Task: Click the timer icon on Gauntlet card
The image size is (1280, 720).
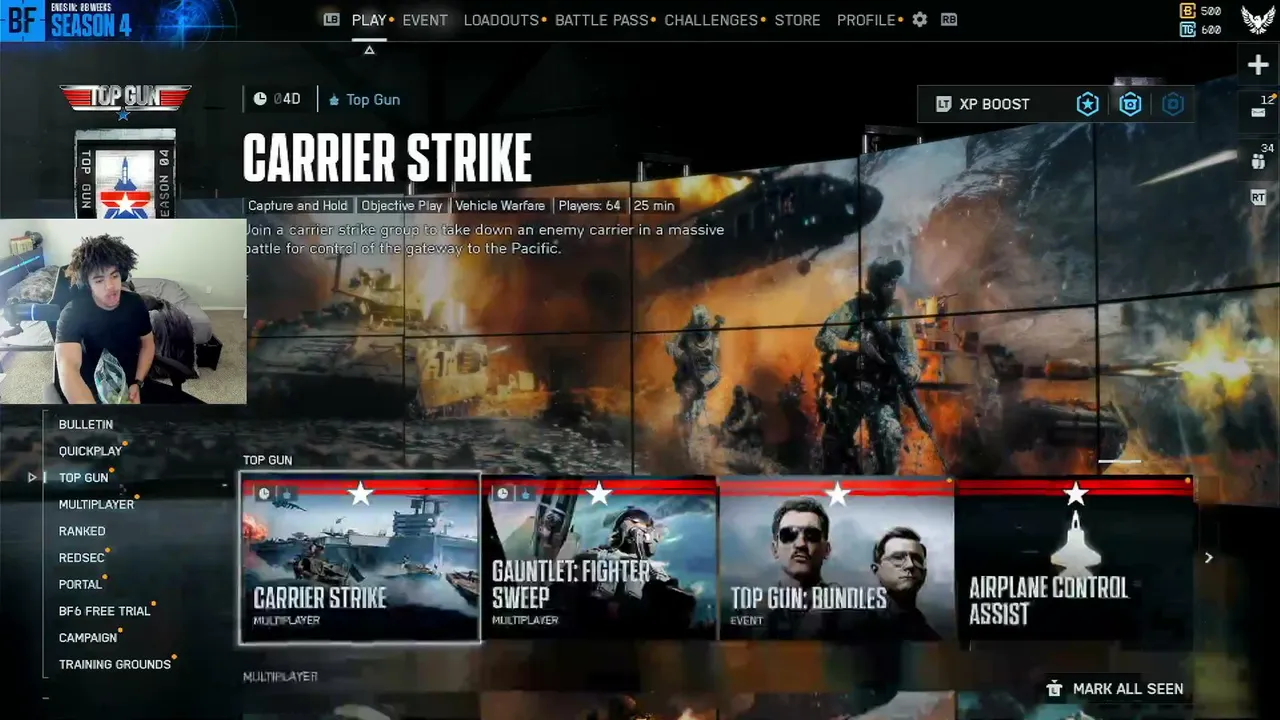Action: [503, 493]
